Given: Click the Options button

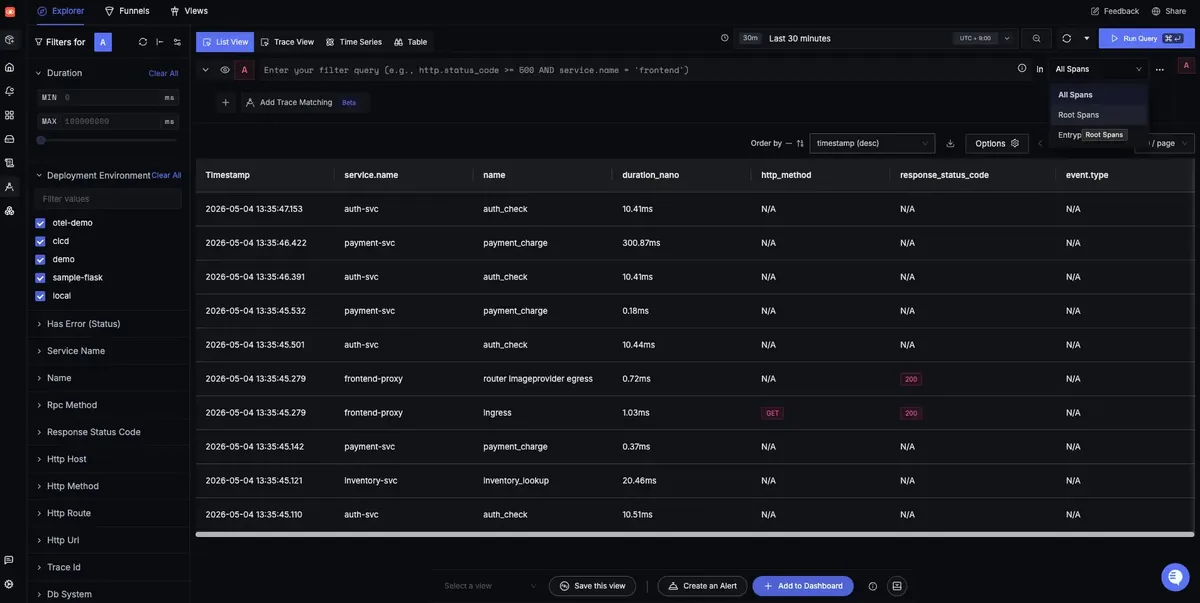Looking at the screenshot, I should pos(997,143).
